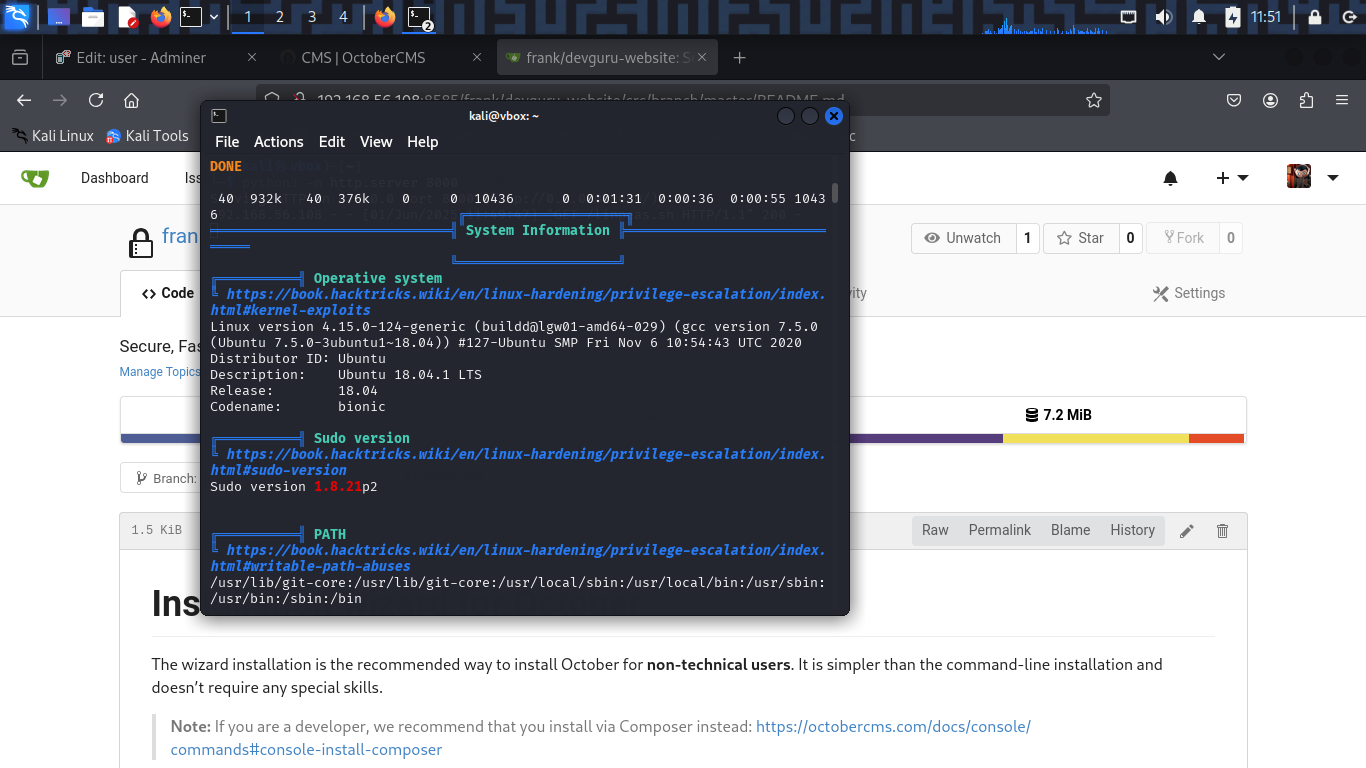The width and height of the screenshot is (1366, 768).
Task: Bookmark this page with star icon
Action: [x=1094, y=100]
